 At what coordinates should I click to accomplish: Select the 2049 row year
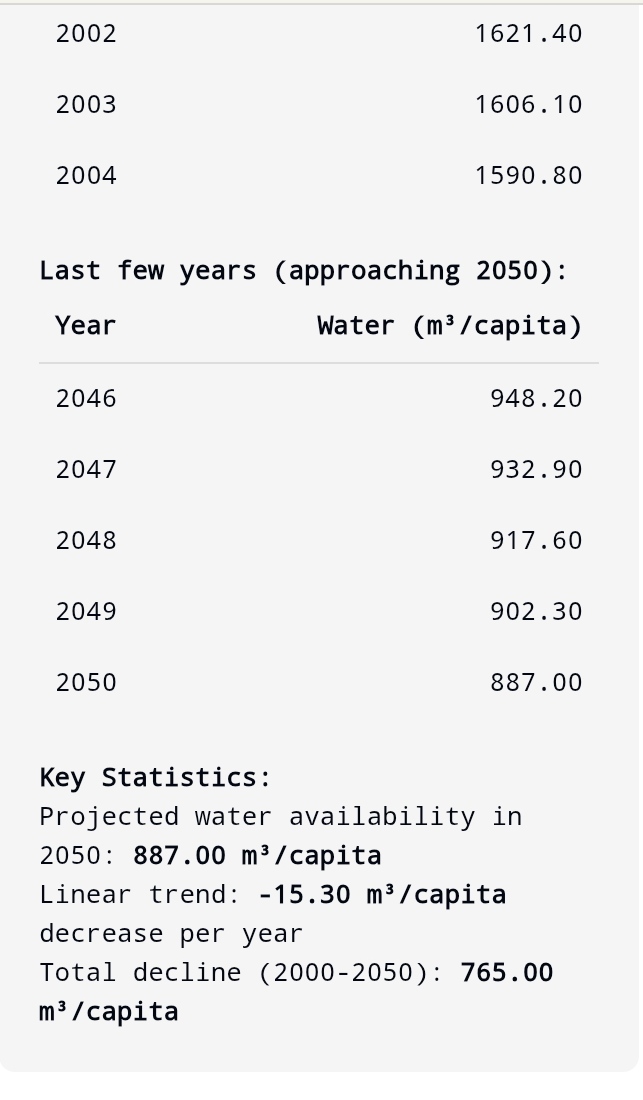click(86, 611)
